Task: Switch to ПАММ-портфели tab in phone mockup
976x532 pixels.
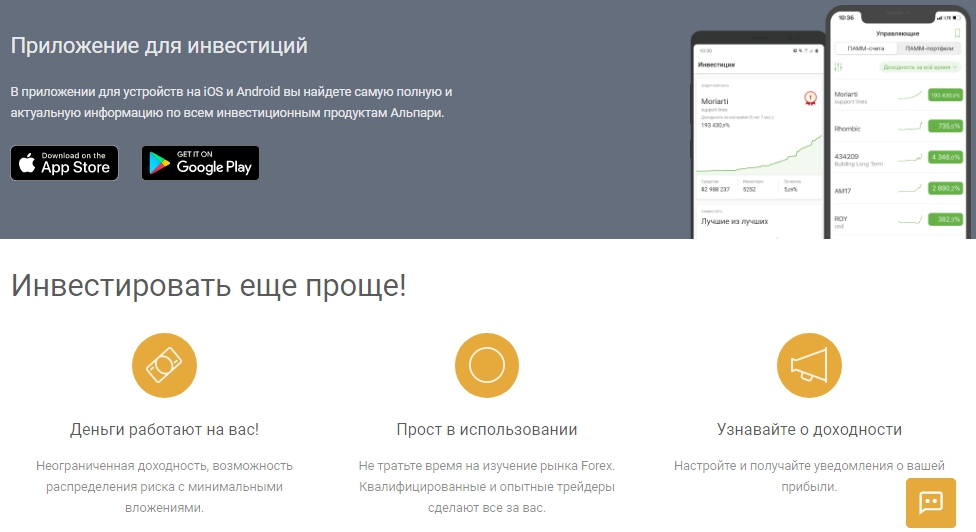Action: [929, 48]
